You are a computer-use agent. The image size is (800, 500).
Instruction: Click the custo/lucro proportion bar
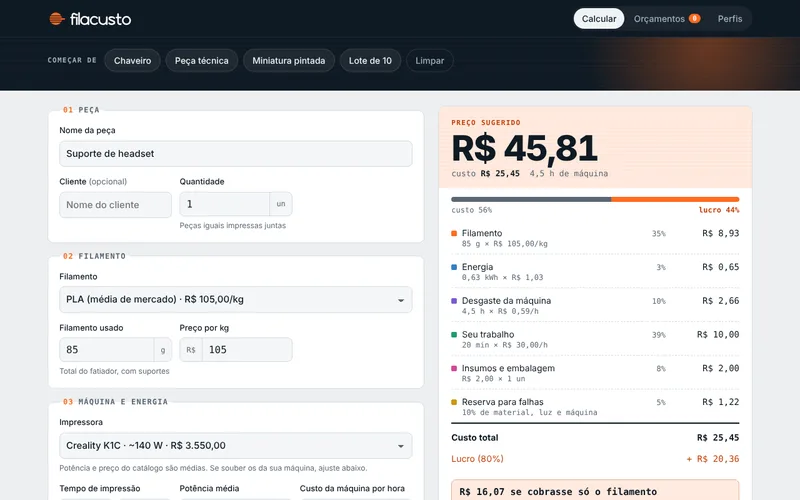point(595,199)
